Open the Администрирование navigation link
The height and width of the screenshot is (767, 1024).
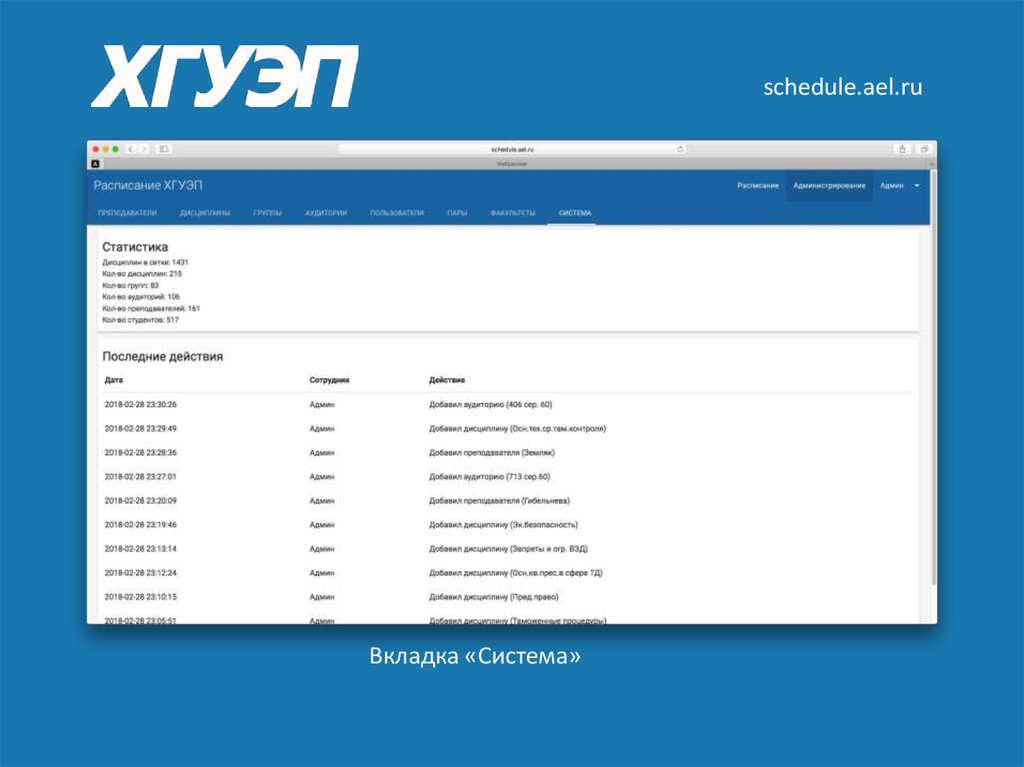(x=829, y=186)
